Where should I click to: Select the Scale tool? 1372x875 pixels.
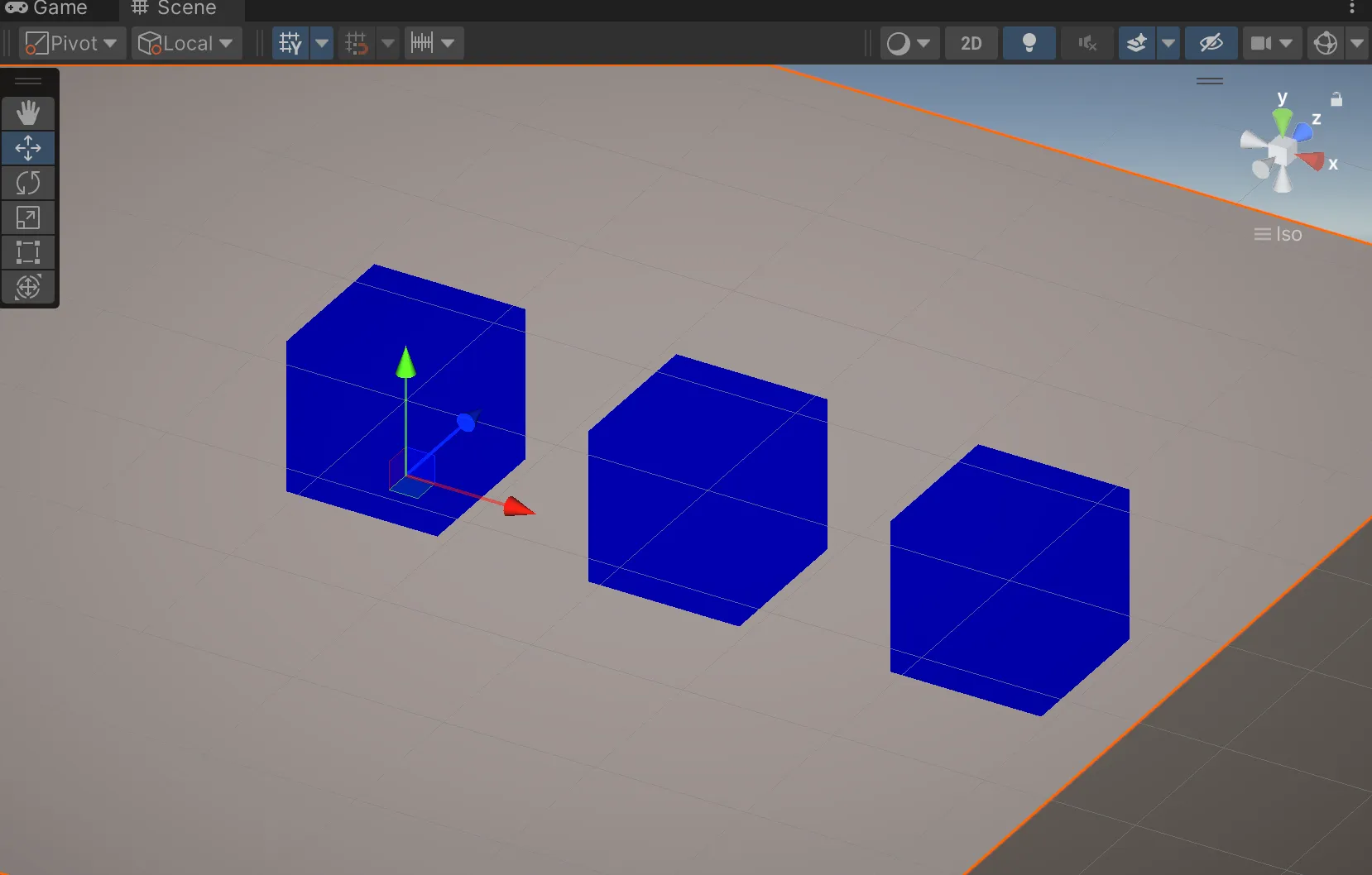(28, 218)
